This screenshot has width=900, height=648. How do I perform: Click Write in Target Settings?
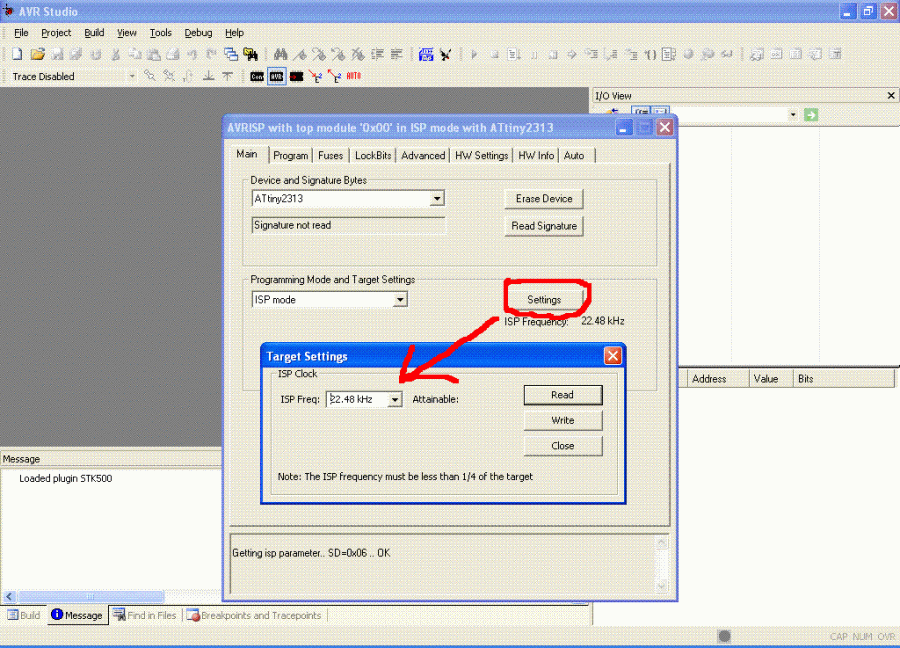tap(562, 420)
